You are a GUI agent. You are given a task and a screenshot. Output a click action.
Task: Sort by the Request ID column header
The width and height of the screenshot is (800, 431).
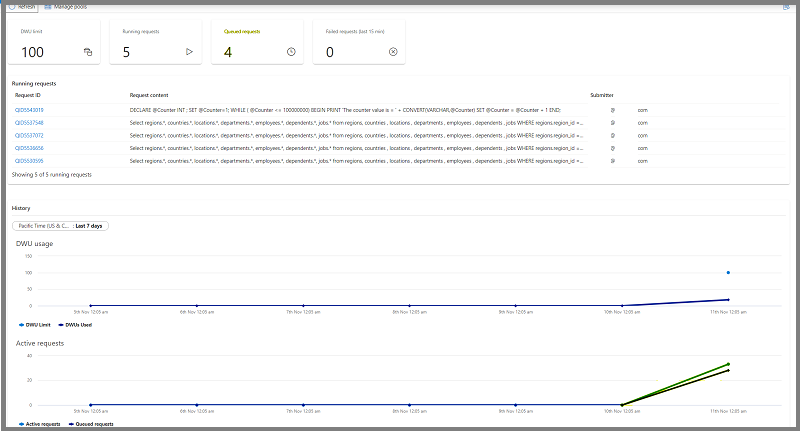pyautogui.click(x=28, y=95)
